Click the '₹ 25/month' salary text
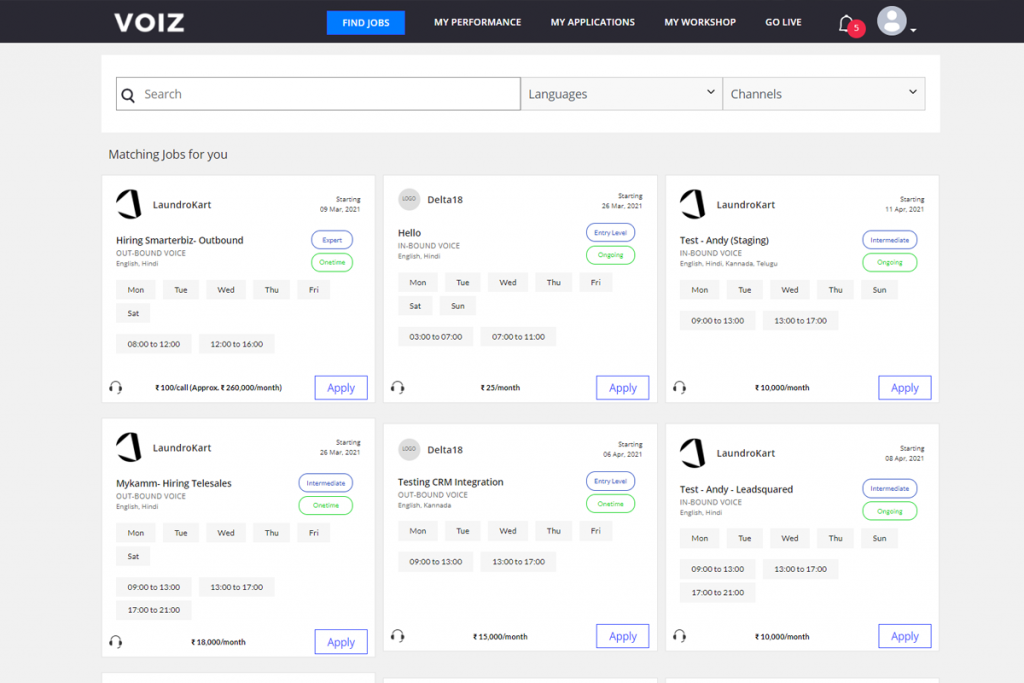The image size is (1024, 683). tap(500, 388)
